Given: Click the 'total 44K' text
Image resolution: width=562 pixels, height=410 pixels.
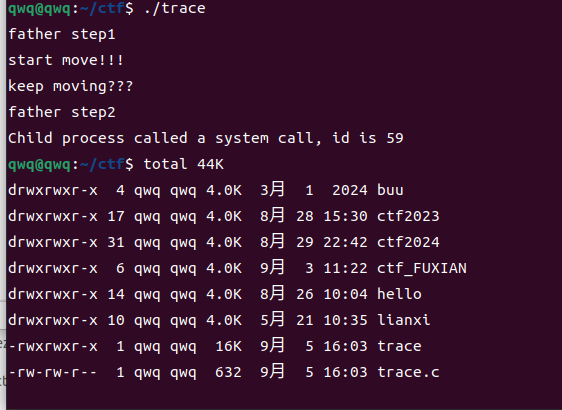Looking at the screenshot, I should [184, 164].
